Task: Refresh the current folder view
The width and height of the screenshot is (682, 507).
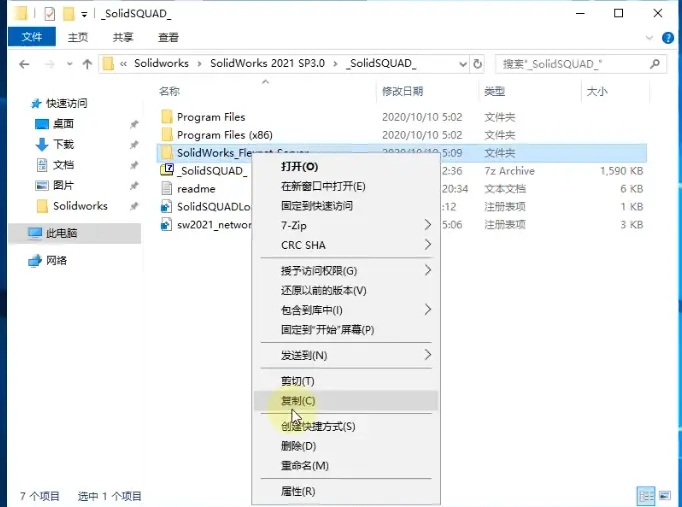Action: [477, 64]
